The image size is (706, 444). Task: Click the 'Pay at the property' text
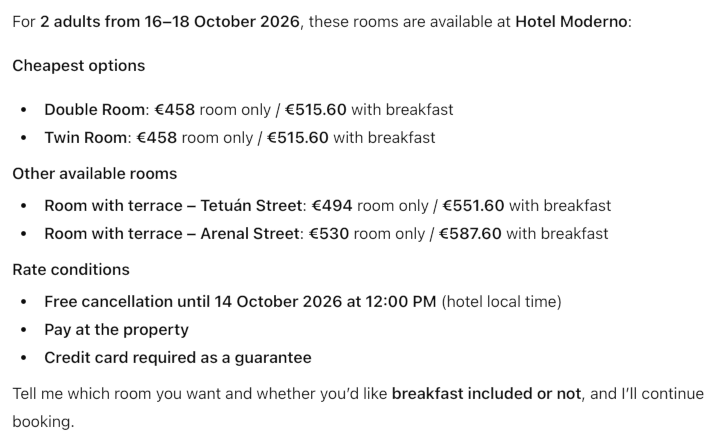(116, 329)
